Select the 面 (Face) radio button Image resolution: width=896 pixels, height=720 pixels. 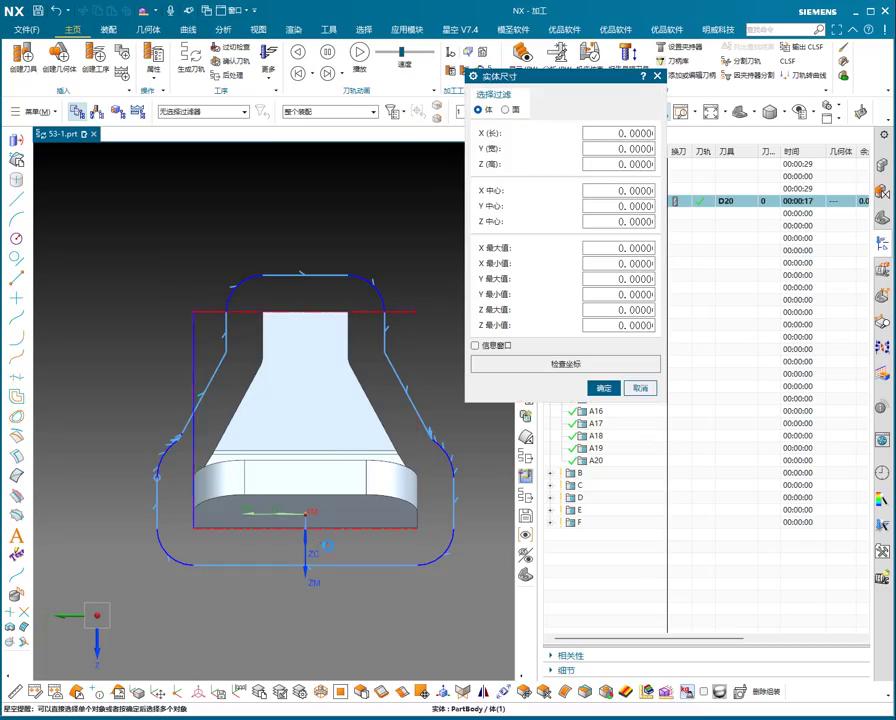(x=505, y=110)
